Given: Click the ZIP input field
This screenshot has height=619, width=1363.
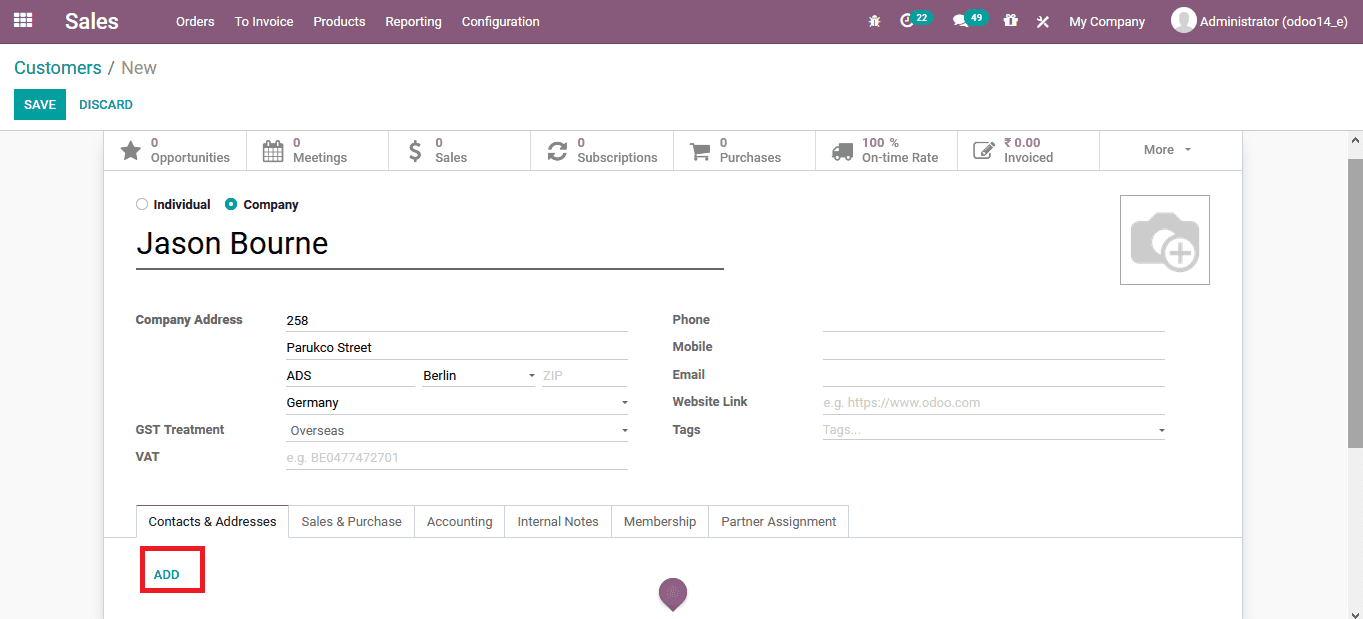Looking at the screenshot, I should [584, 376].
